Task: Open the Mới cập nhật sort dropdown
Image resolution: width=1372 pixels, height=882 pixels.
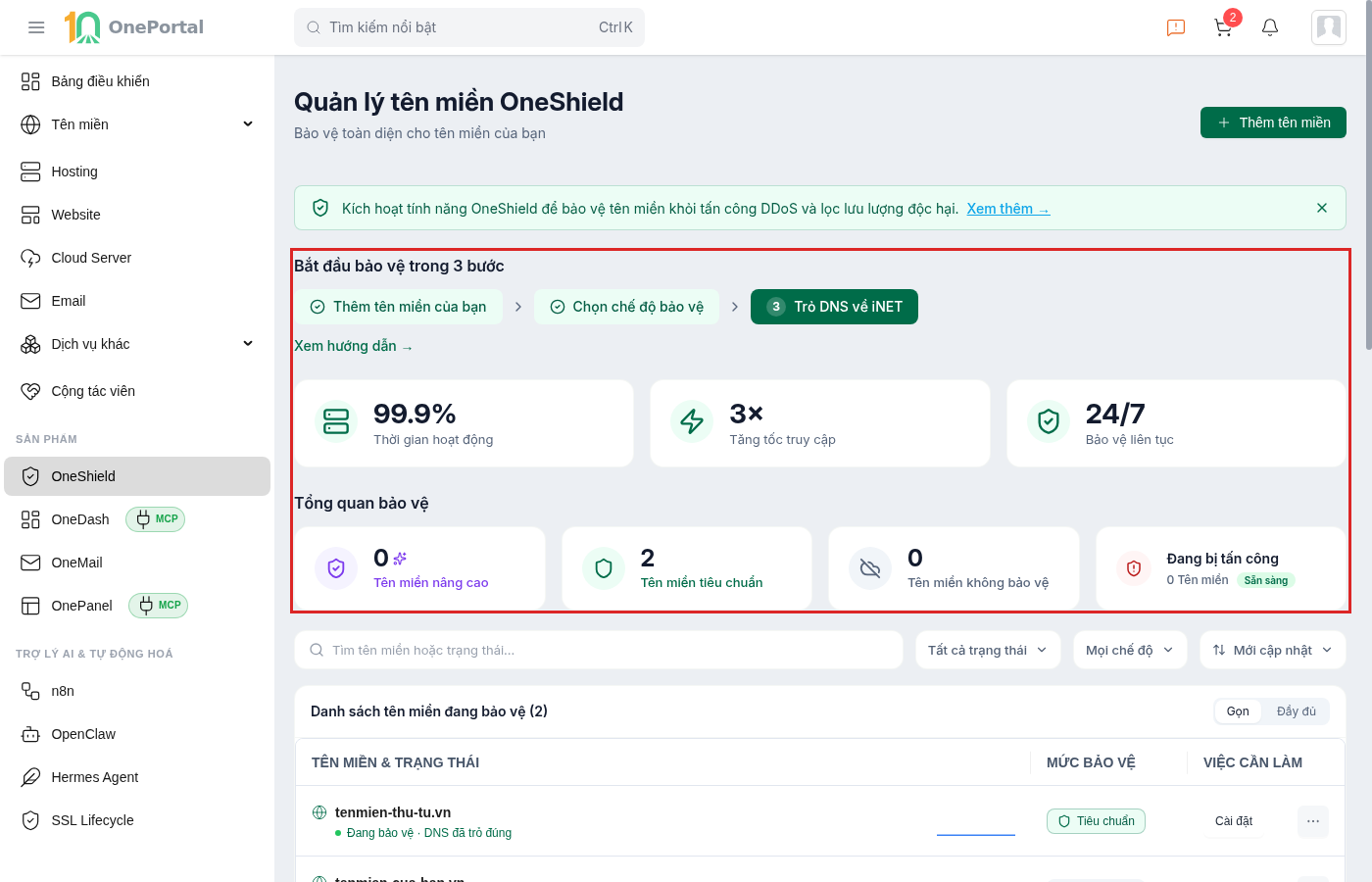Action: 1273,650
